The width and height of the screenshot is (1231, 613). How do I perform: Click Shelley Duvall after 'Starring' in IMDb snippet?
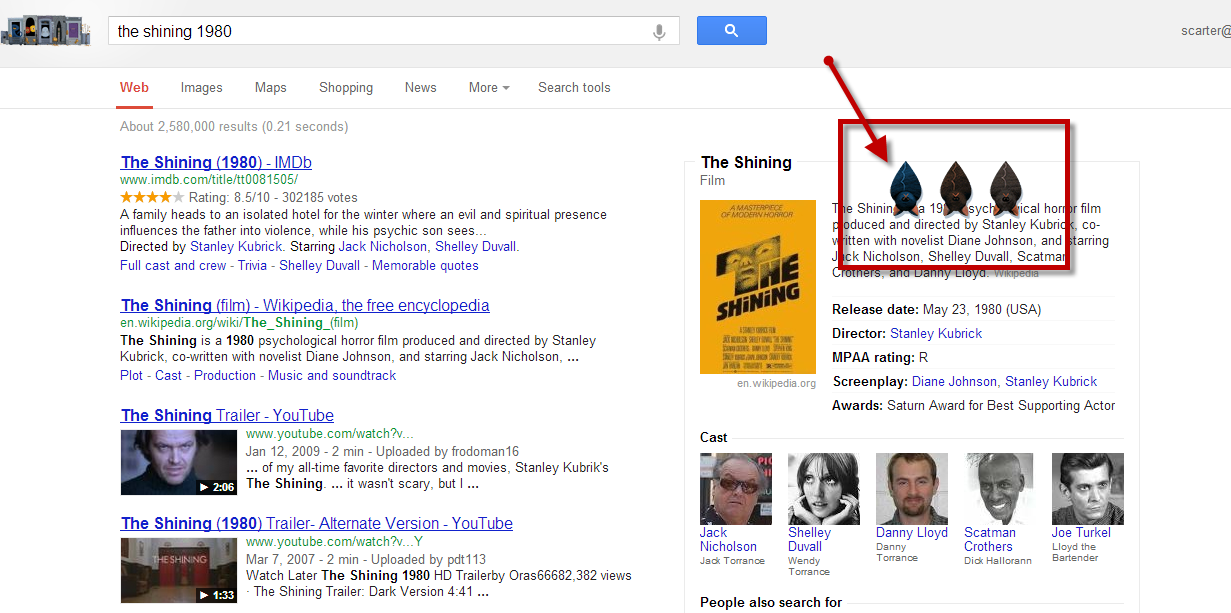coord(474,246)
